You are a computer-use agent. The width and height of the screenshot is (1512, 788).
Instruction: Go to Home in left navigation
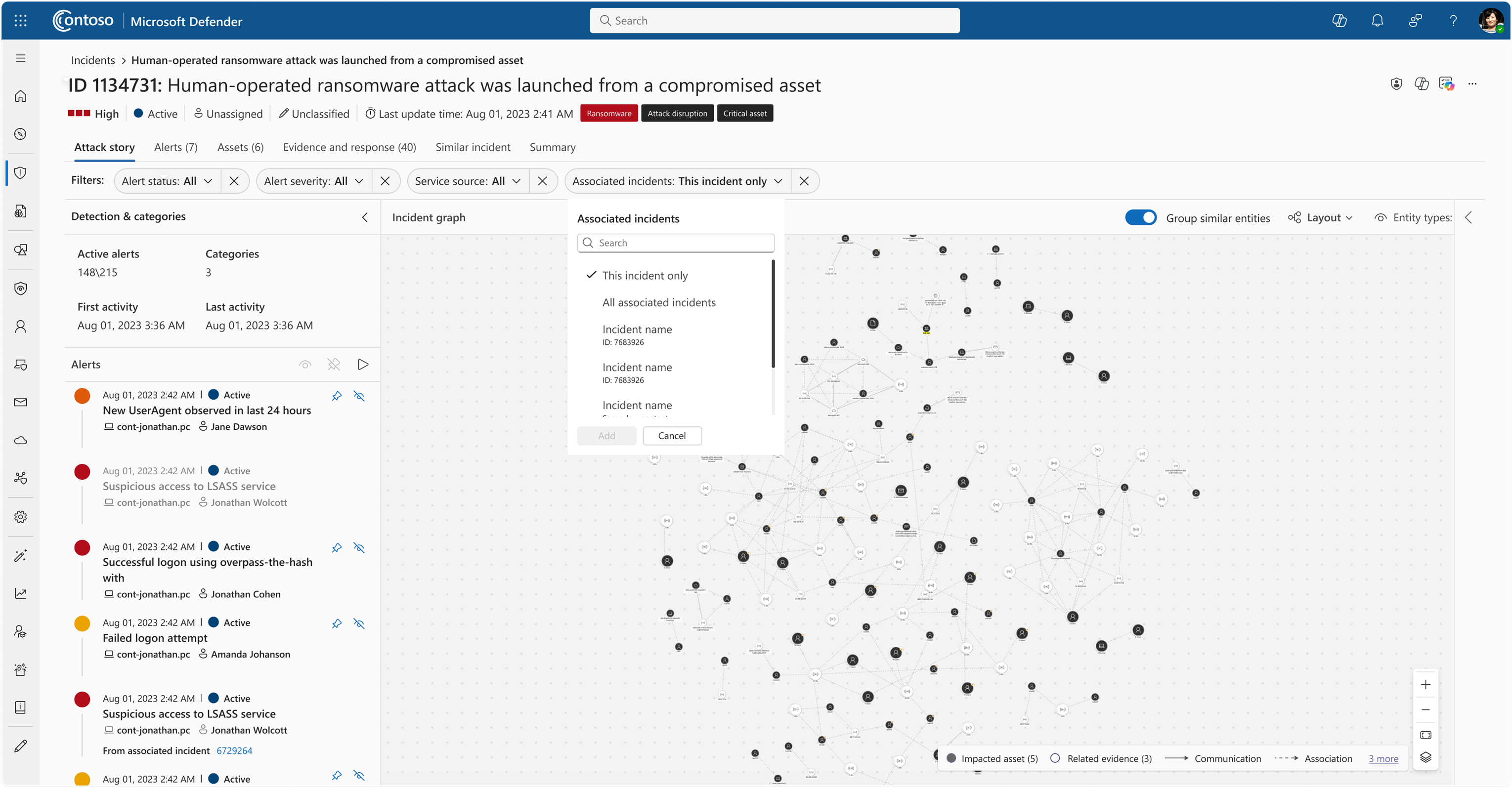point(21,96)
